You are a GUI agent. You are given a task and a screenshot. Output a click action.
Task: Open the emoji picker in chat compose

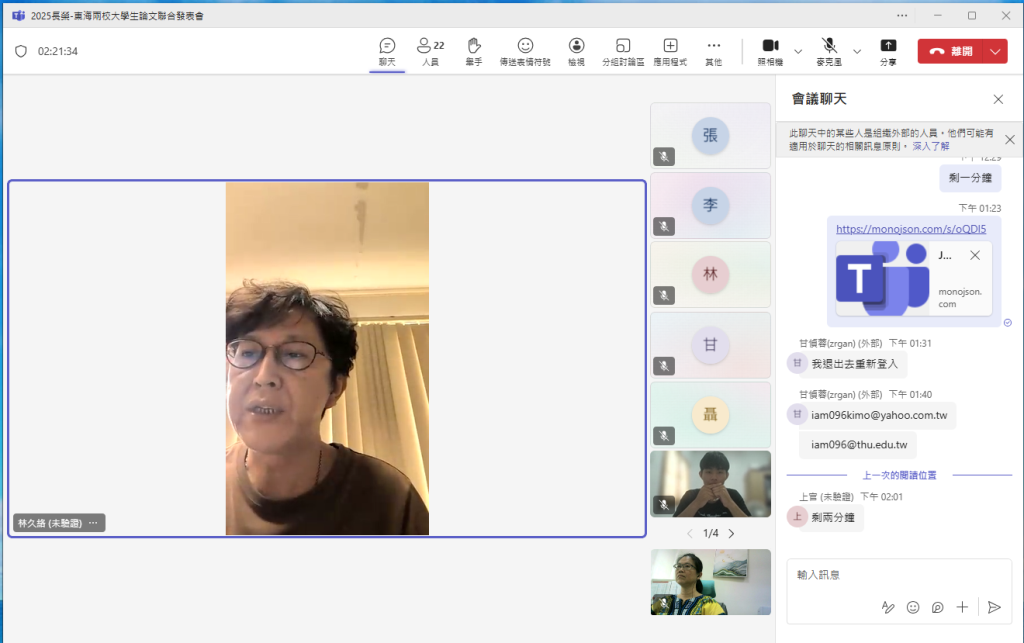pos(913,607)
